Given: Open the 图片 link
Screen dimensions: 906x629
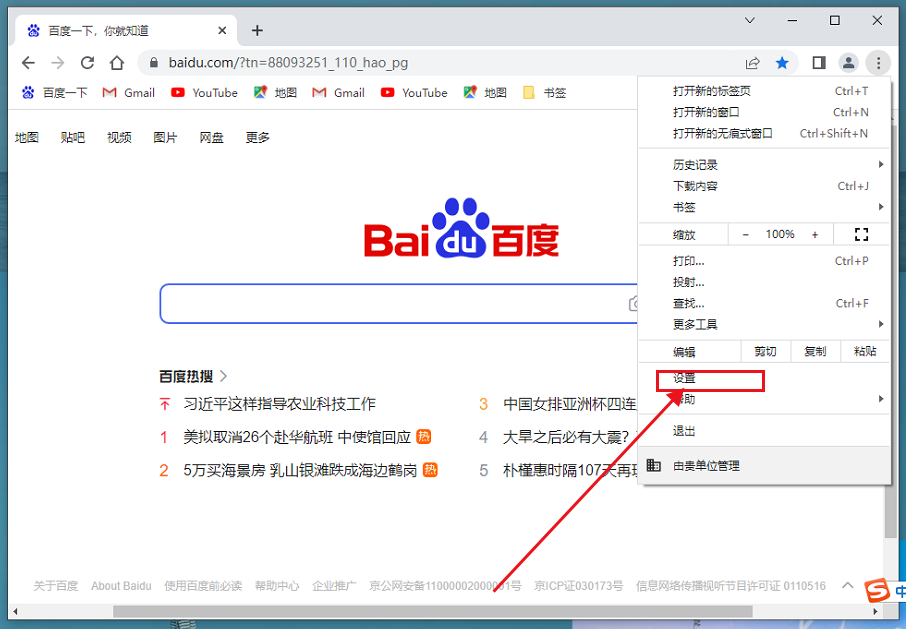Looking at the screenshot, I should point(165,137).
